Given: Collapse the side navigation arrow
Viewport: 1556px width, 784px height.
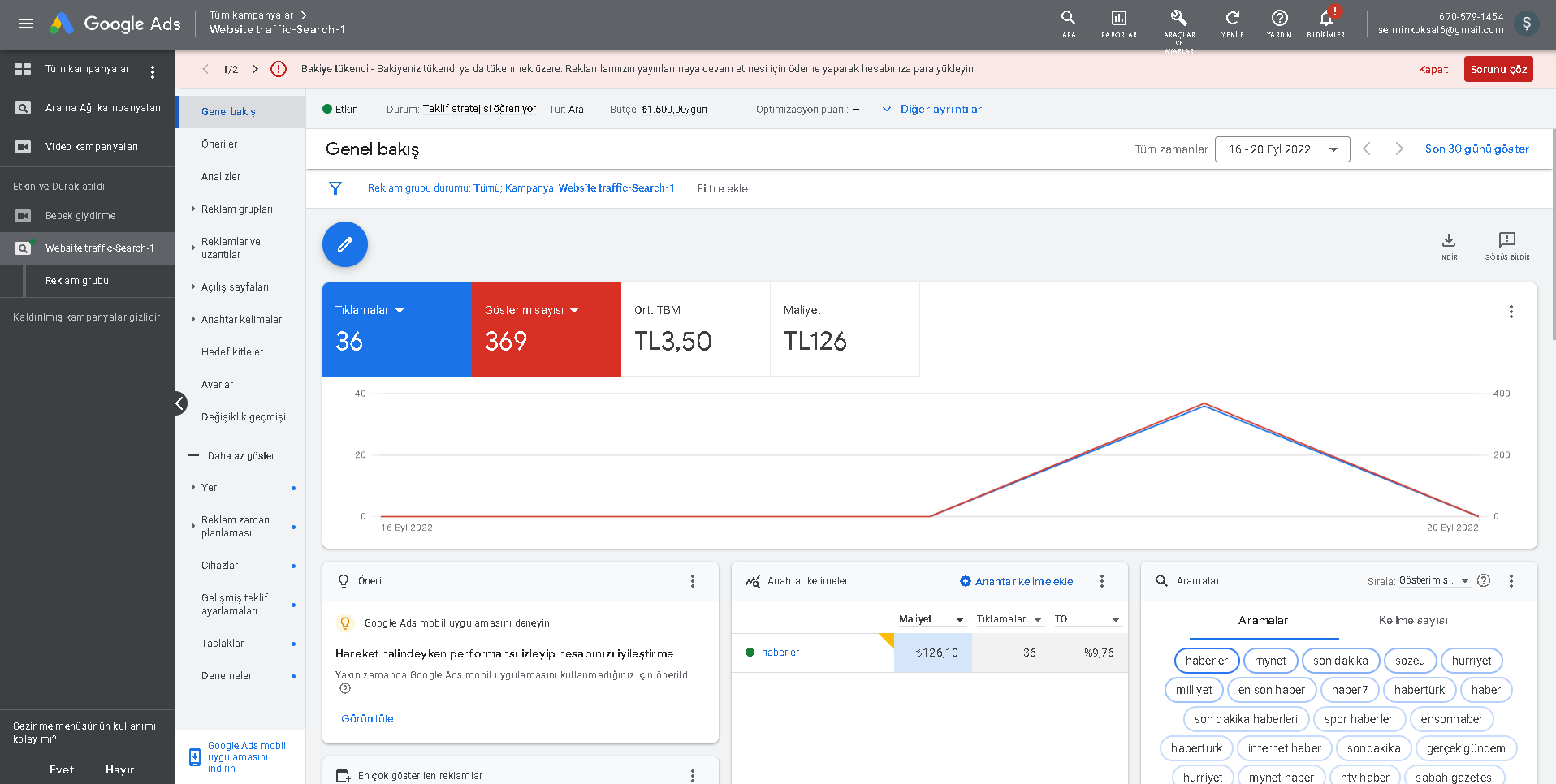Looking at the screenshot, I should pyautogui.click(x=180, y=403).
